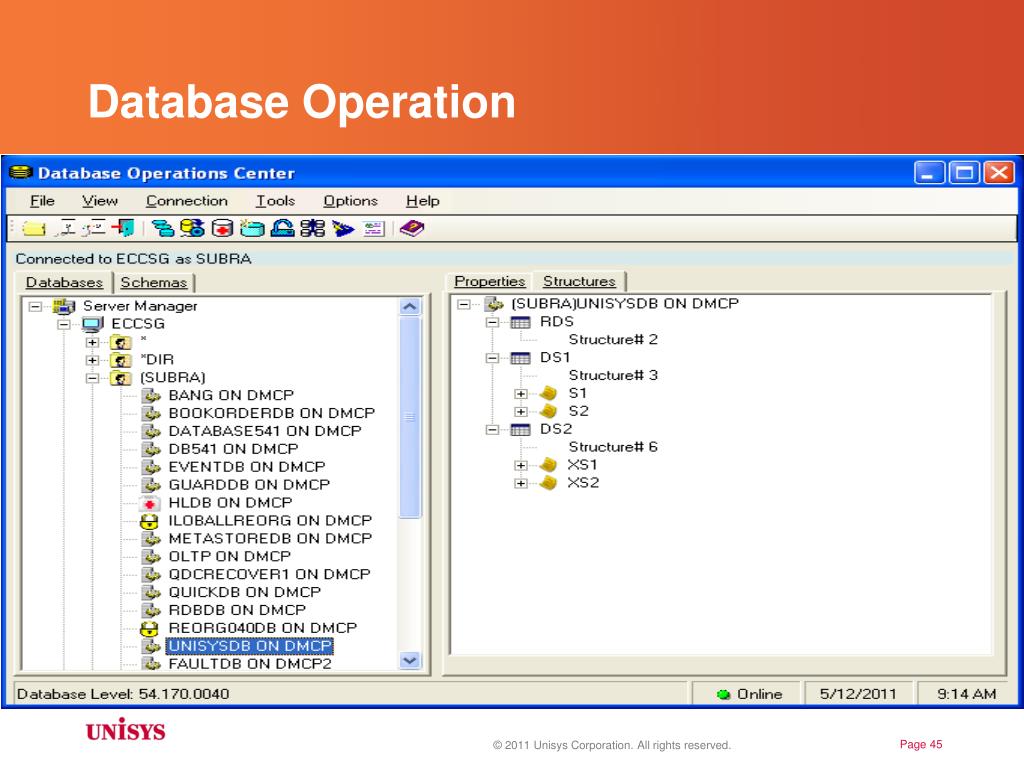Switch to the Databases tab
Viewport: 1024px width, 768px height.
coord(65,282)
